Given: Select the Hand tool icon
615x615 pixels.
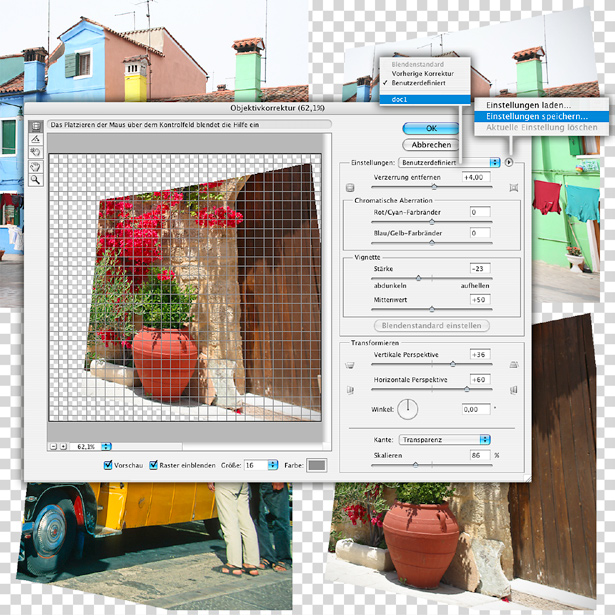Looking at the screenshot, I should (36, 167).
